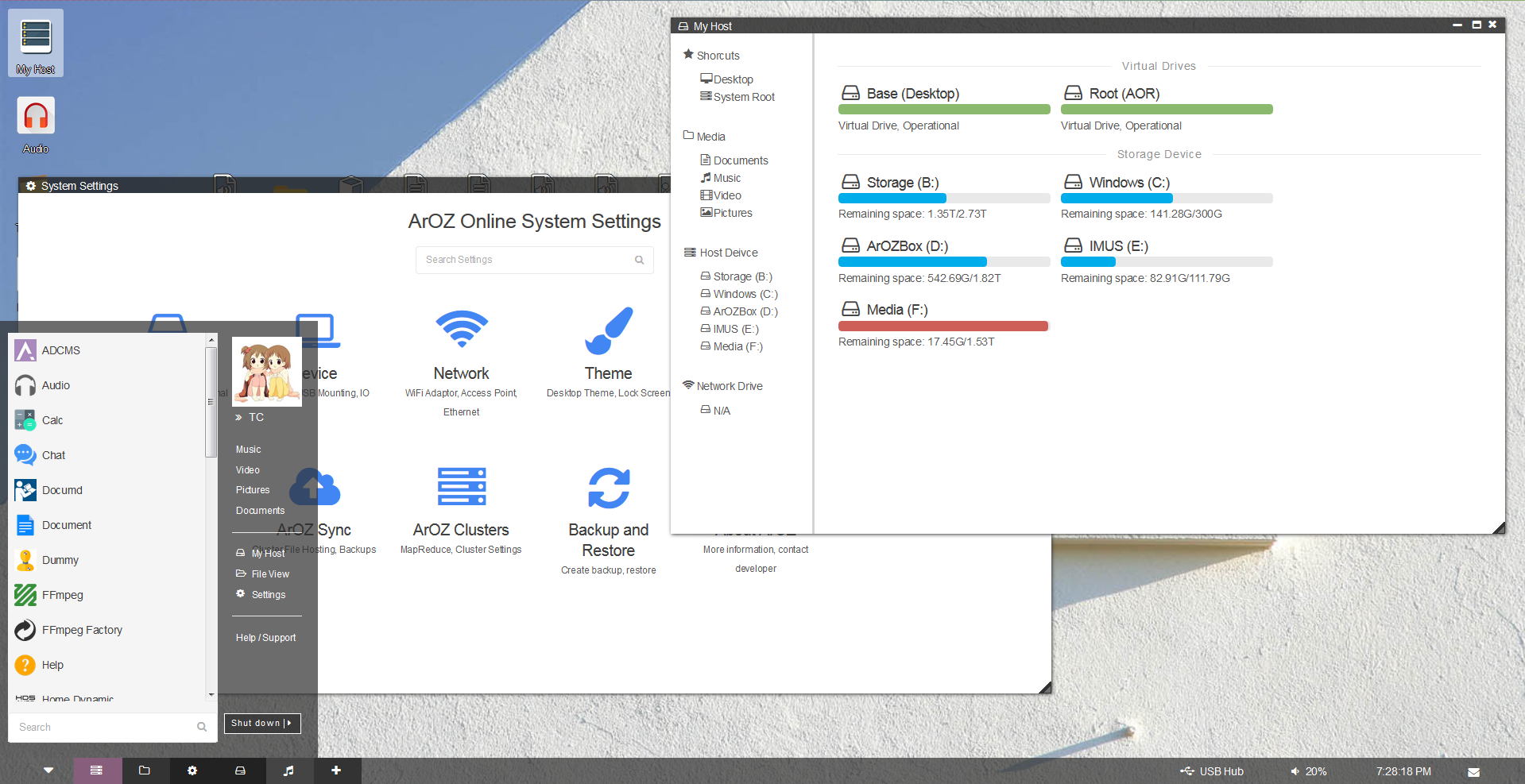
Task: Select Windows (C:) in My Host sidebar
Action: click(x=738, y=294)
